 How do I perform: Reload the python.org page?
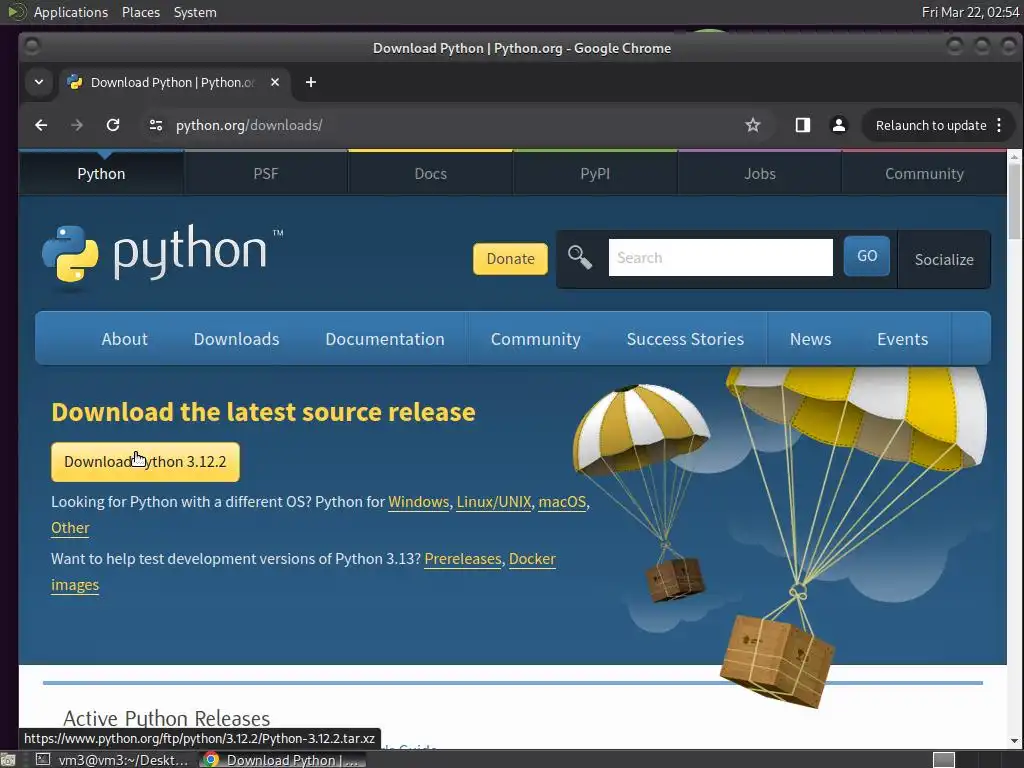click(x=113, y=125)
